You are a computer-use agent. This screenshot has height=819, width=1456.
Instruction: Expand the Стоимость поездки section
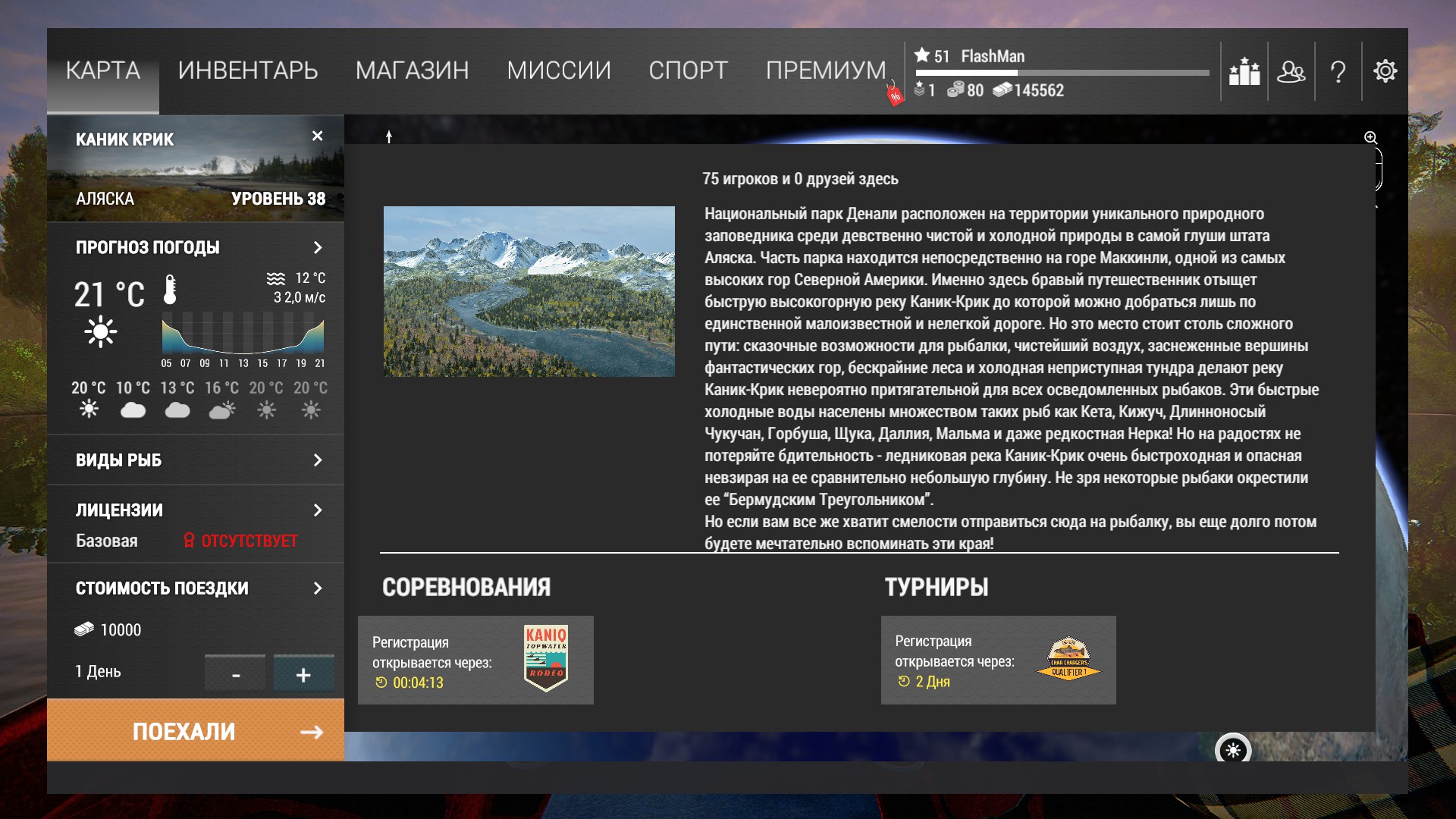tap(318, 588)
